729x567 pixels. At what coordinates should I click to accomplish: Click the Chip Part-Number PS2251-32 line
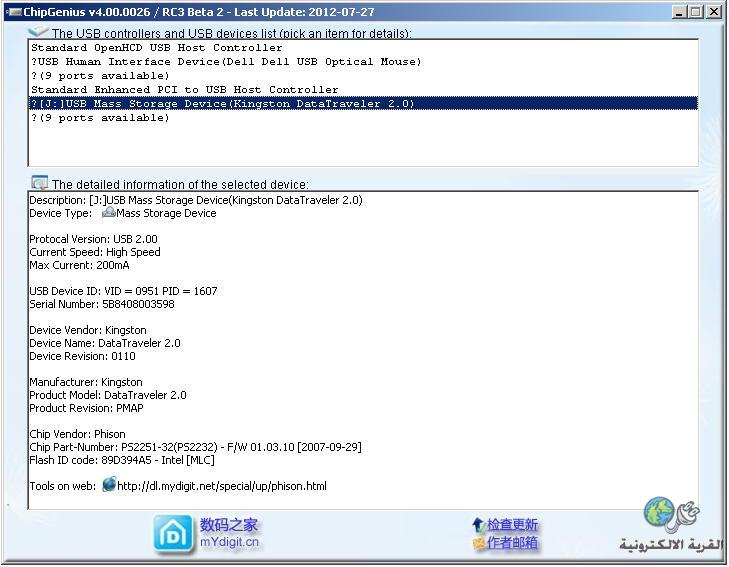pos(195,448)
